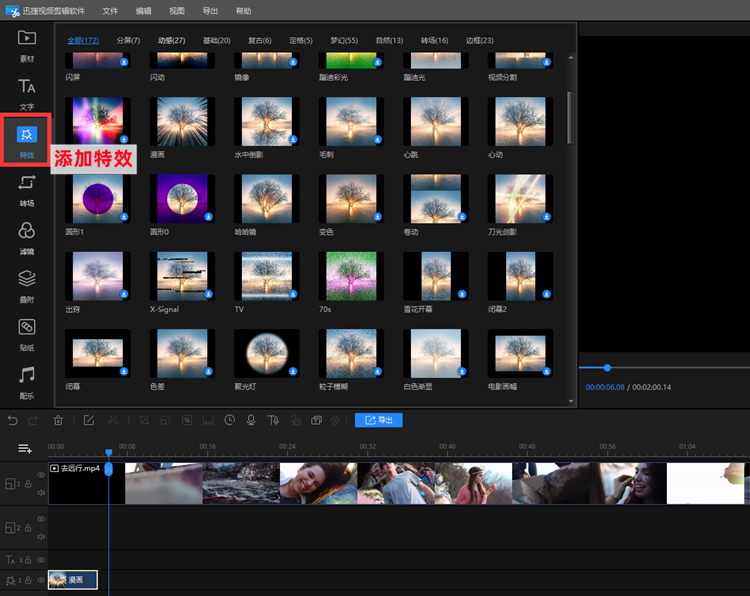Screen dimensions: 750x596
Task: Click the clock duration icon in toolbar
Action: pyautogui.click(x=230, y=420)
